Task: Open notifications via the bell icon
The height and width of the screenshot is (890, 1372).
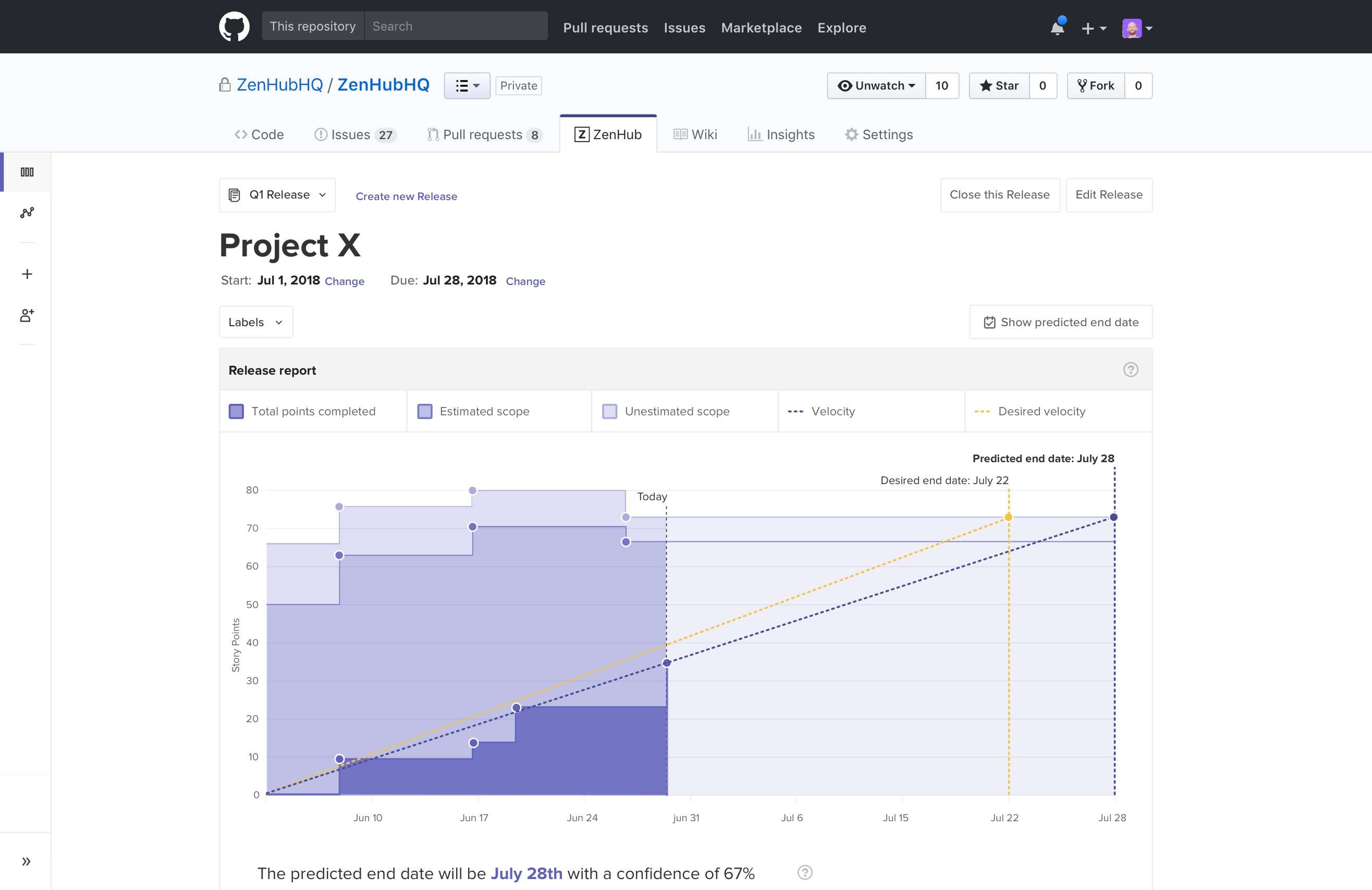Action: click(x=1057, y=27)
